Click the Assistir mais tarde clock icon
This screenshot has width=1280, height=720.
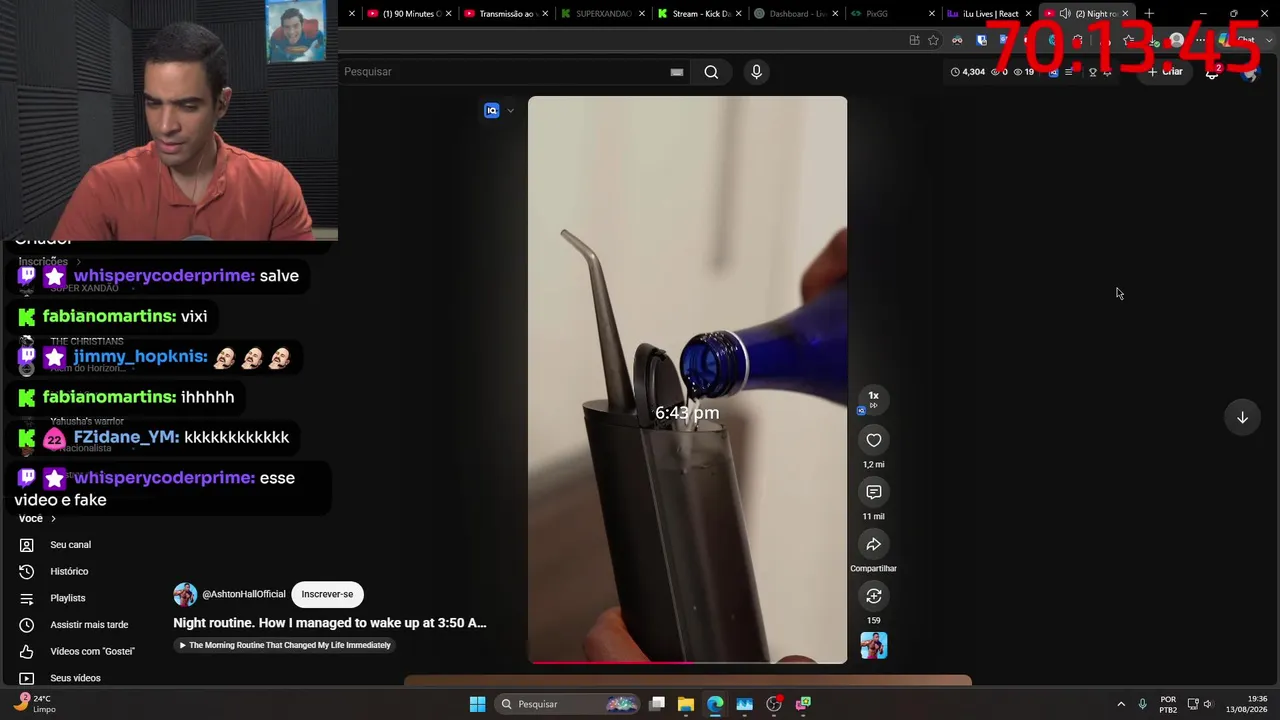coord(27,625)
